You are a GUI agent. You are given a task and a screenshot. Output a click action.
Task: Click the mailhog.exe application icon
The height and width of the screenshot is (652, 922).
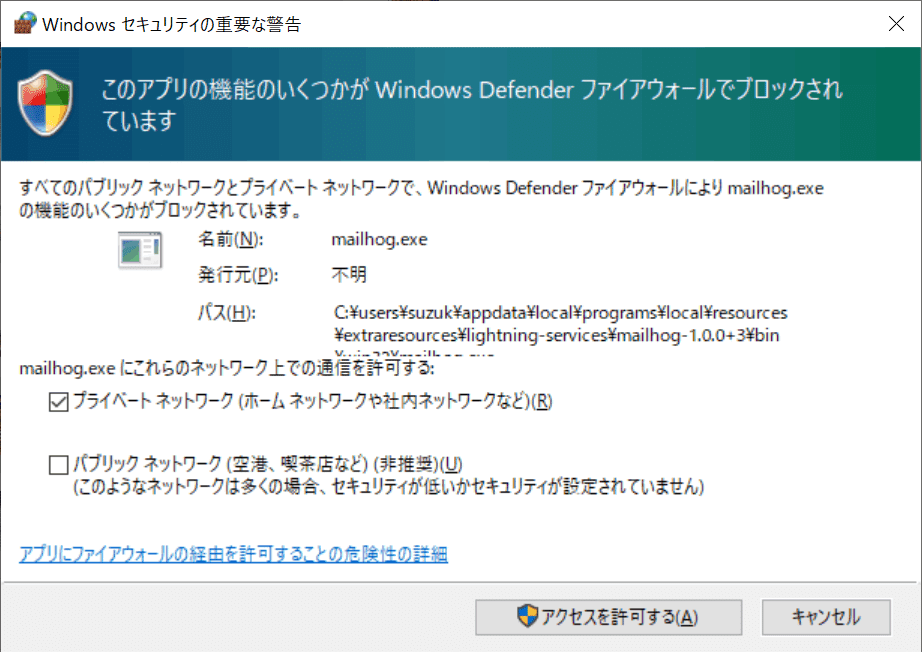coord(140,250)
